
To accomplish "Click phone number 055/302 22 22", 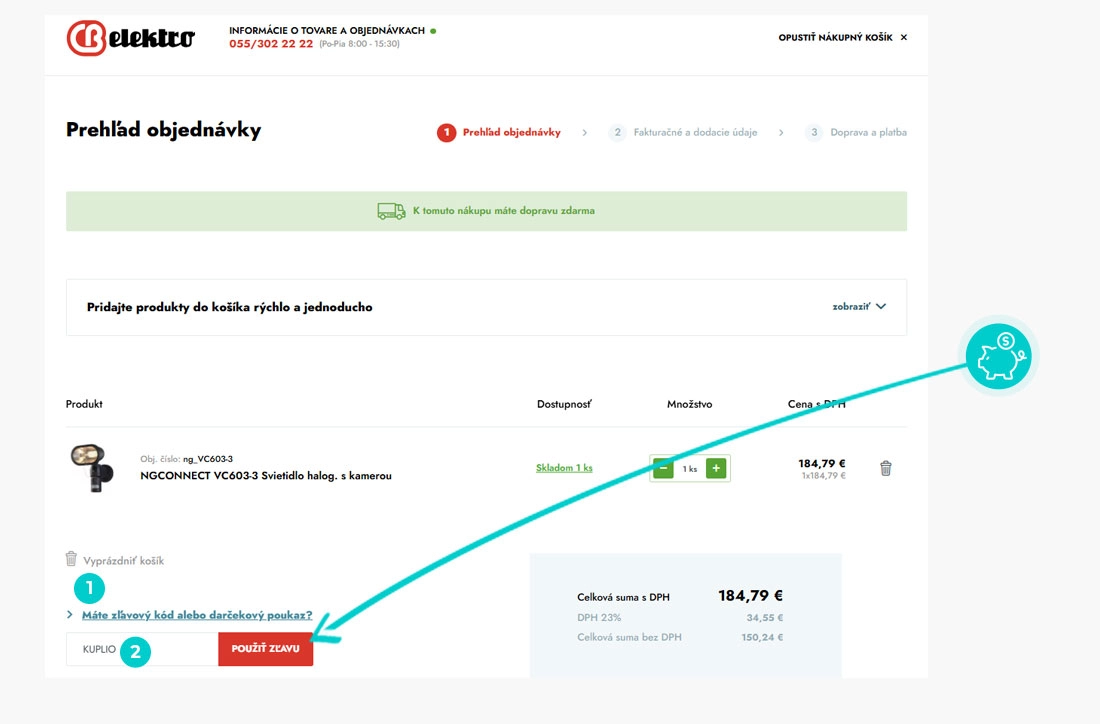I will click(271, 43).
